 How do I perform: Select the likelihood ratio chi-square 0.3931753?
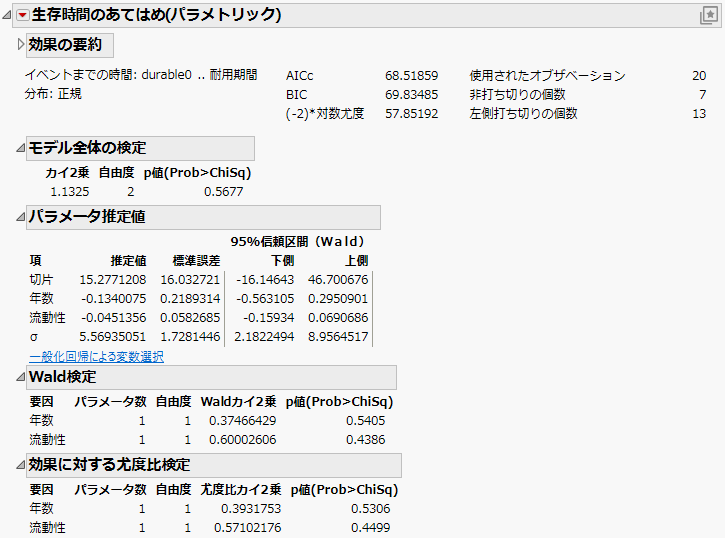tap(251, 508)
